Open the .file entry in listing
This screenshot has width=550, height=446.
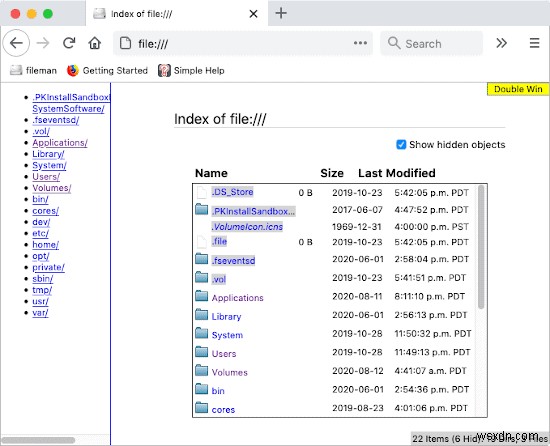(x=219, y=241)
